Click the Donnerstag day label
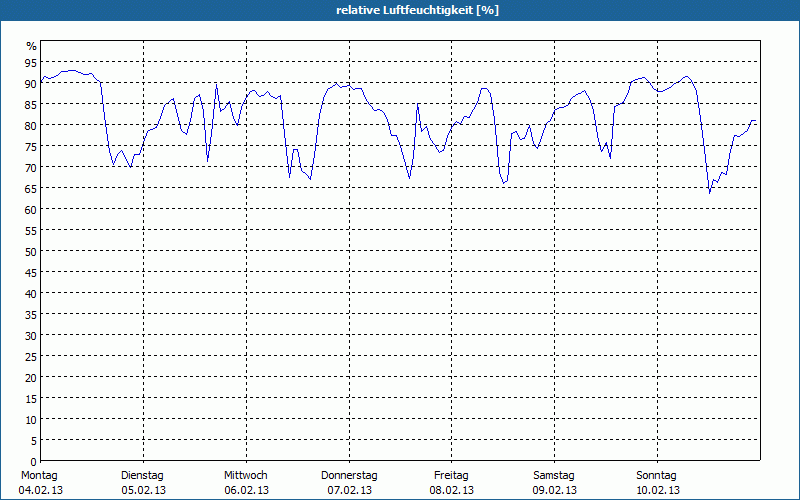Image resolution: width=800 pixels, height=500 pixels. (x=349, y=476)
